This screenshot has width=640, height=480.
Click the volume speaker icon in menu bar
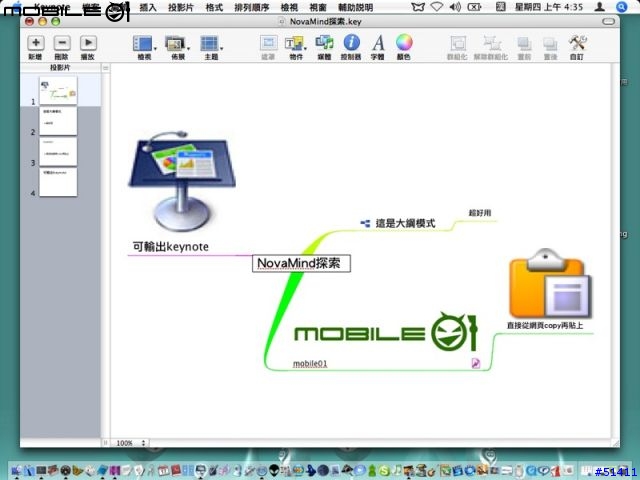[x=455, y=7]
